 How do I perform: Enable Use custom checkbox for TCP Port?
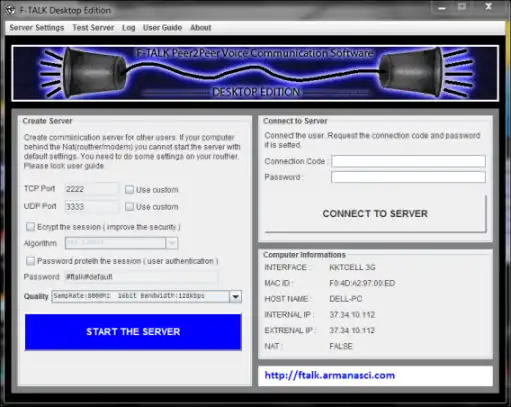click(x=129, y=190)
